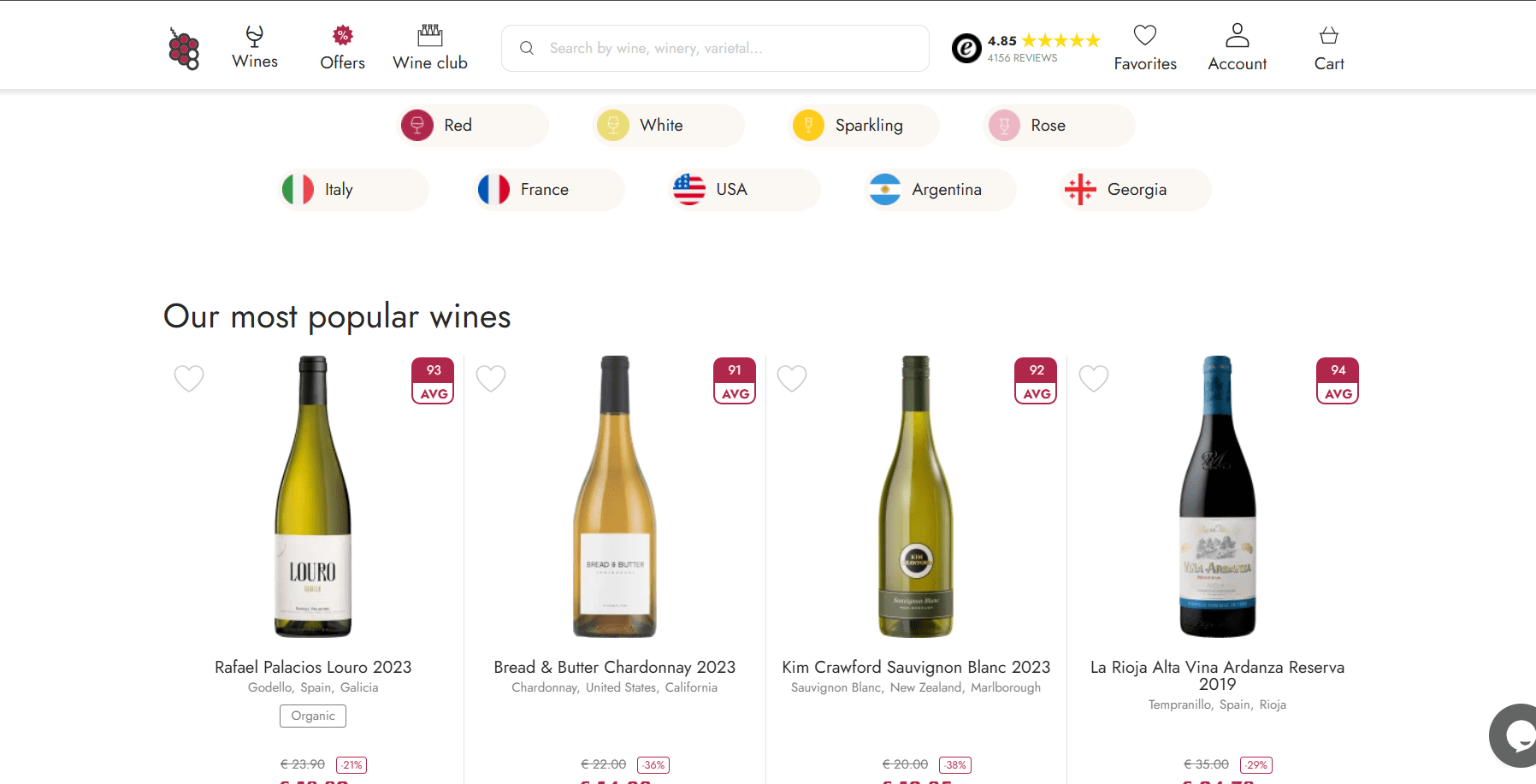Favorite the Kim Crawford Sauvignon Blanc
This screenshot has width=1536, height=784.
(x=792, y=378)
